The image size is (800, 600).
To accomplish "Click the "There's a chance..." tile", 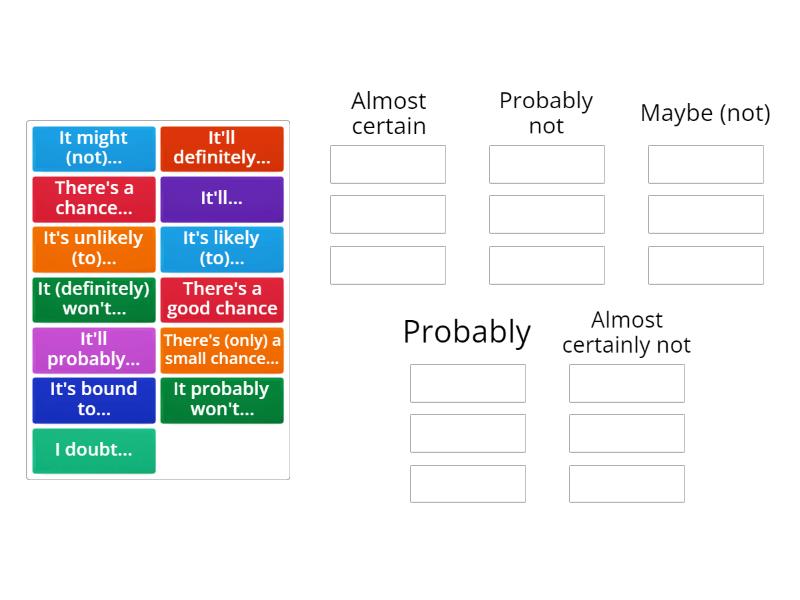I will [93, 198].
